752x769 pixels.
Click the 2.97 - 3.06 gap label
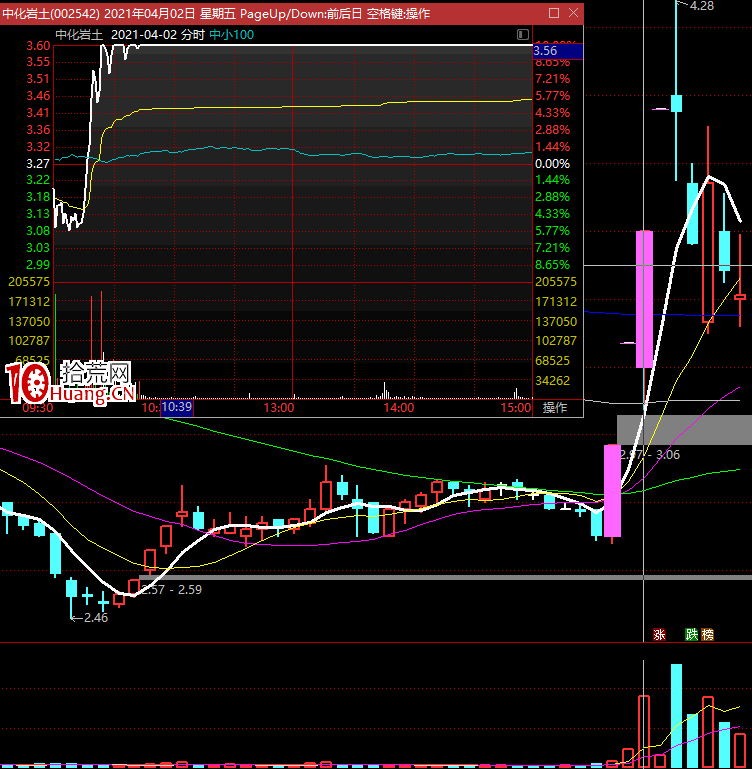[650, 455]
